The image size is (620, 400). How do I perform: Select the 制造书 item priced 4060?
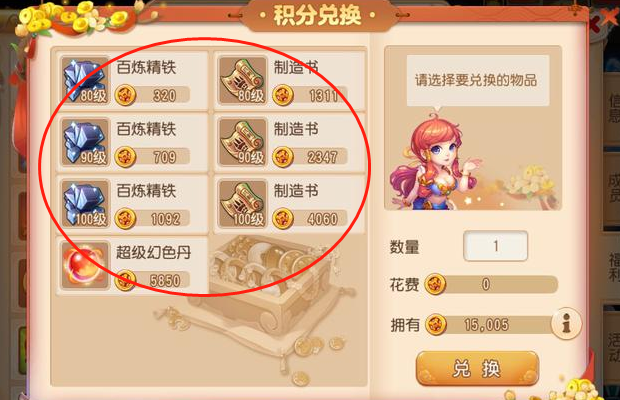tap(289, 204)
